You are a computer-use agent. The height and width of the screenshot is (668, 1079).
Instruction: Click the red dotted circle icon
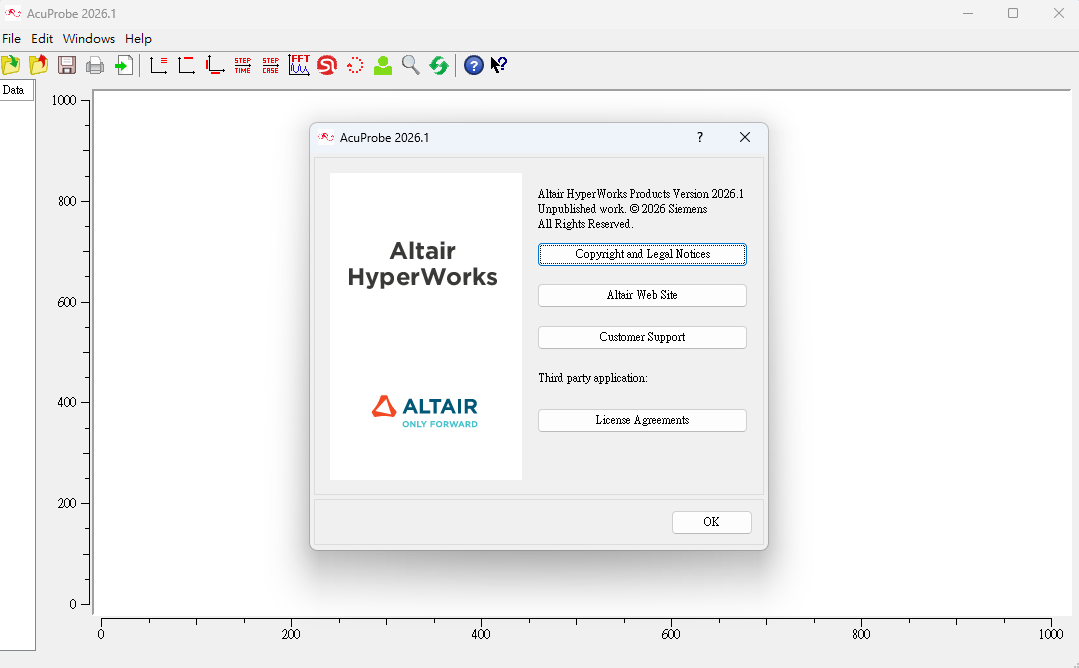pyautogui.click(x=355, y=65)
